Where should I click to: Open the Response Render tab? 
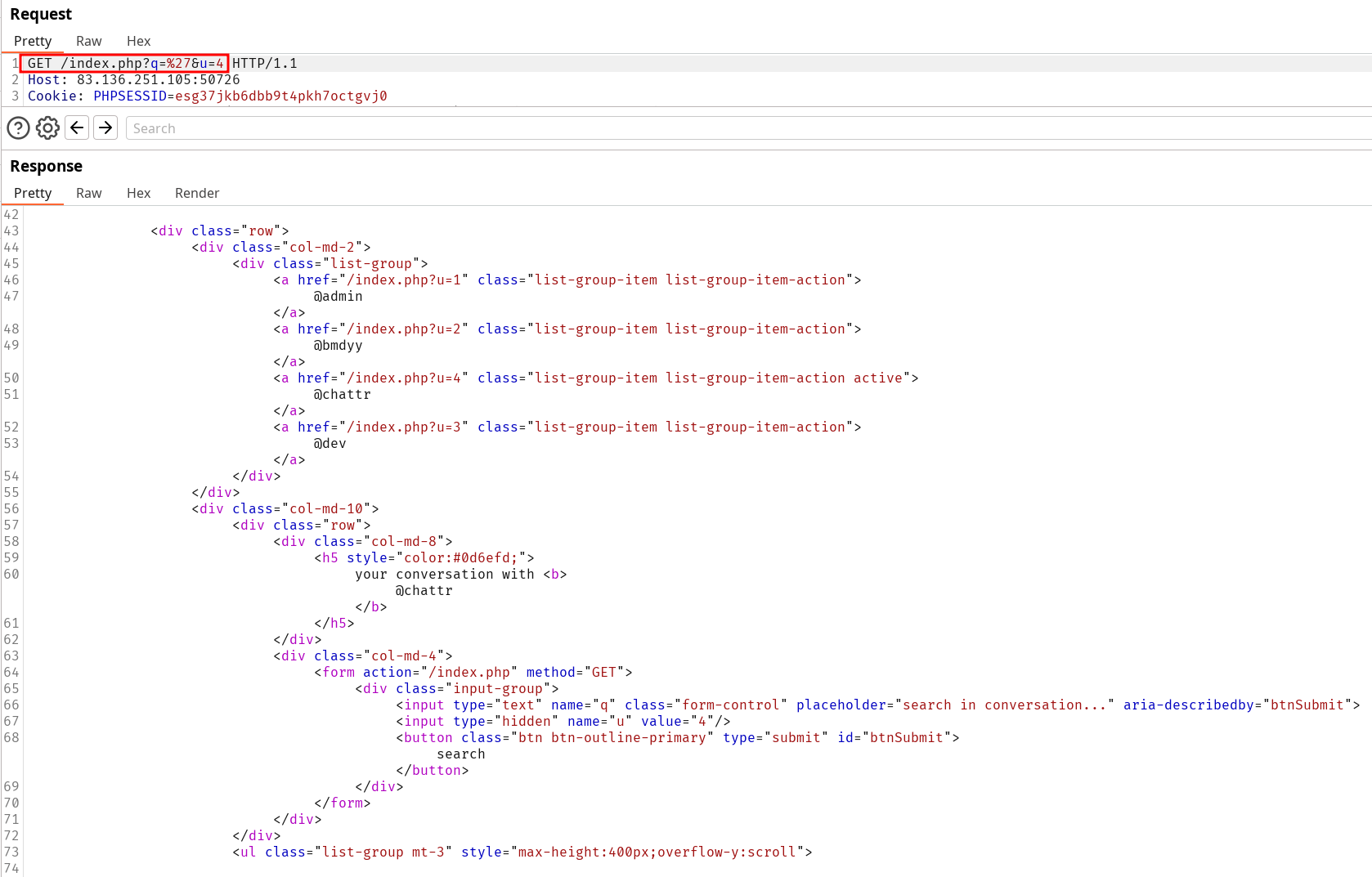pyautogui.click(x=196, y=193)
